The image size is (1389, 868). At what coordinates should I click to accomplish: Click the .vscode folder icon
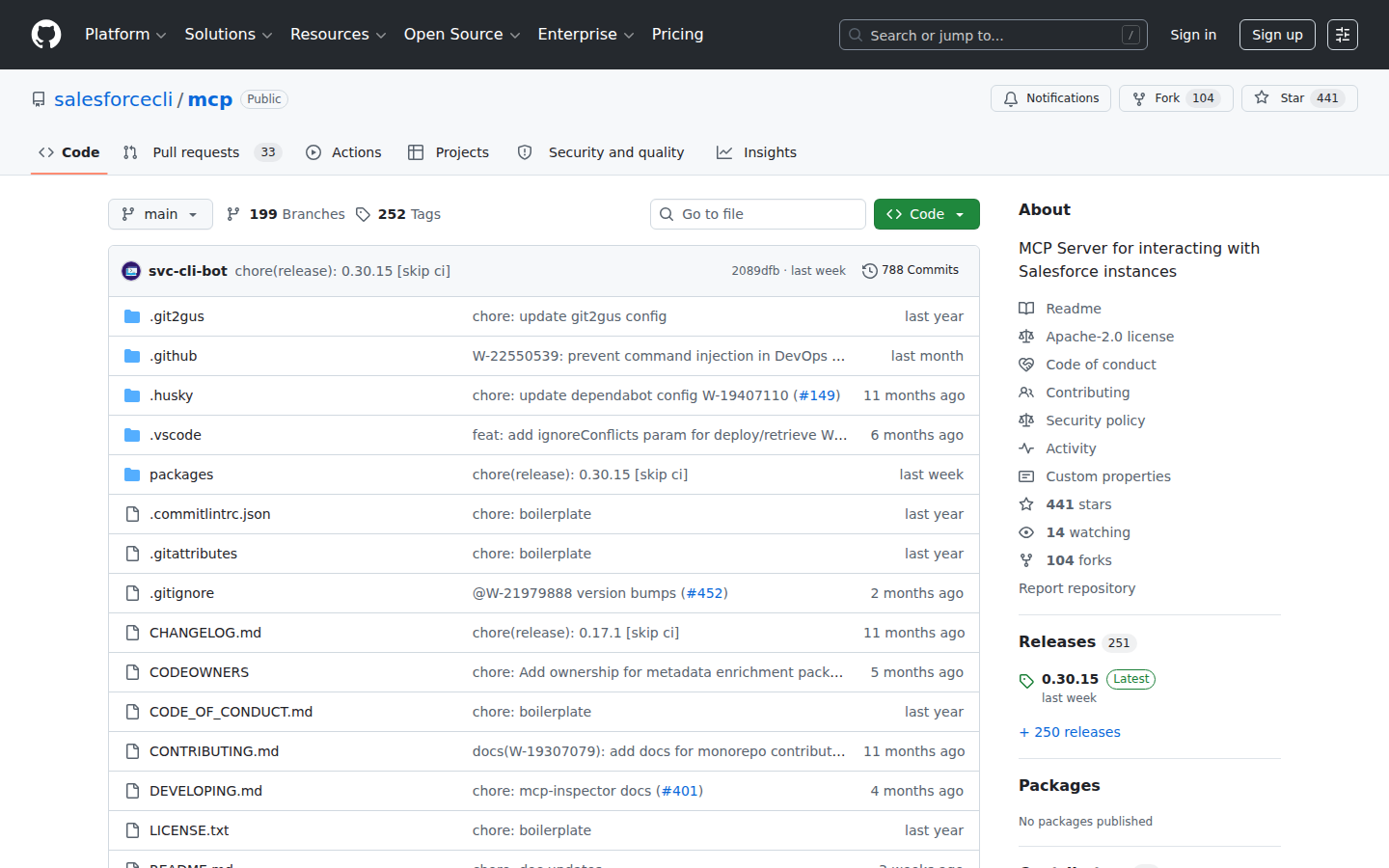click(x=132, y=435)
